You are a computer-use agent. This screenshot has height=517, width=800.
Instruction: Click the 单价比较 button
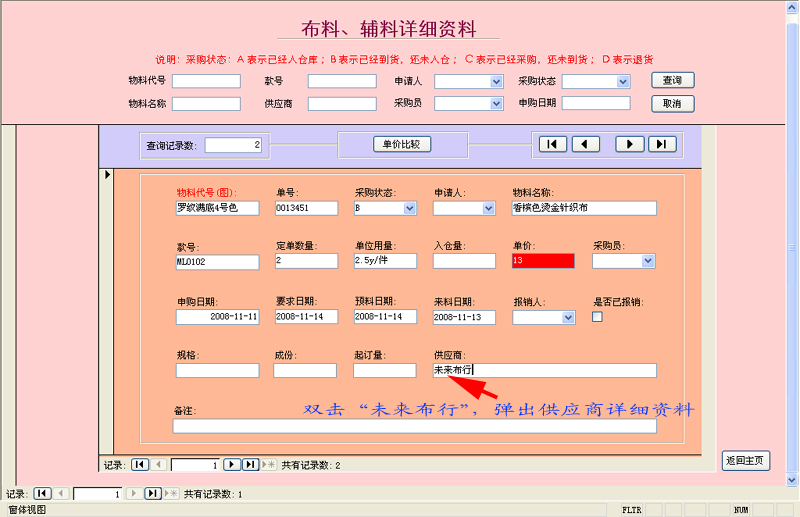pyautogui.click(x=402, y=144)
